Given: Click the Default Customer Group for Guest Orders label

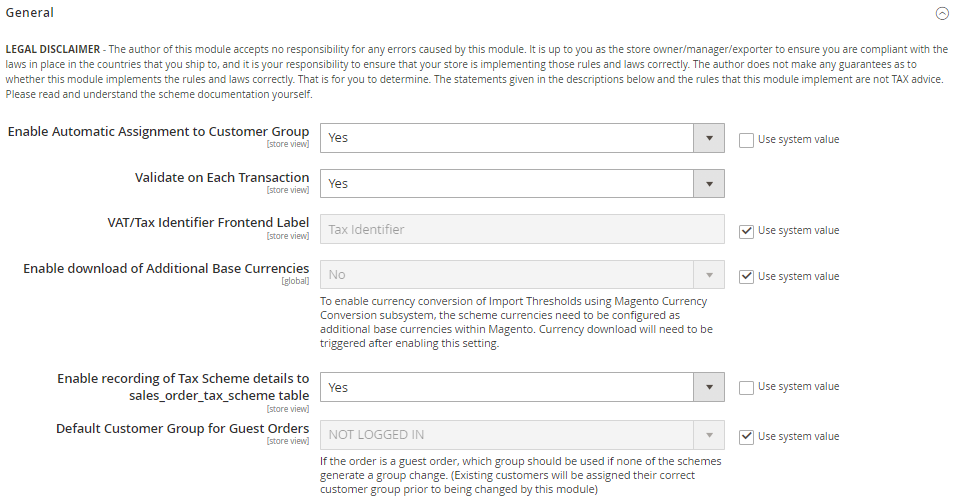Looking at the screenshot, I should point(182,429).
